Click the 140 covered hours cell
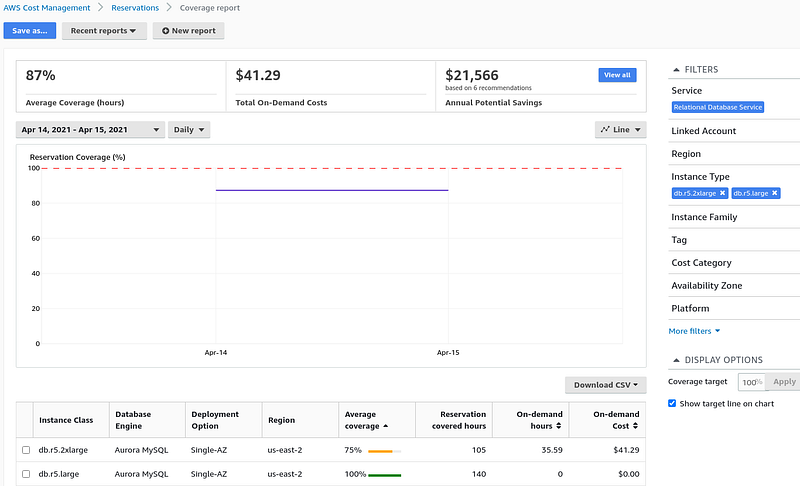The image size is (800, 486). tap(479, 474)
